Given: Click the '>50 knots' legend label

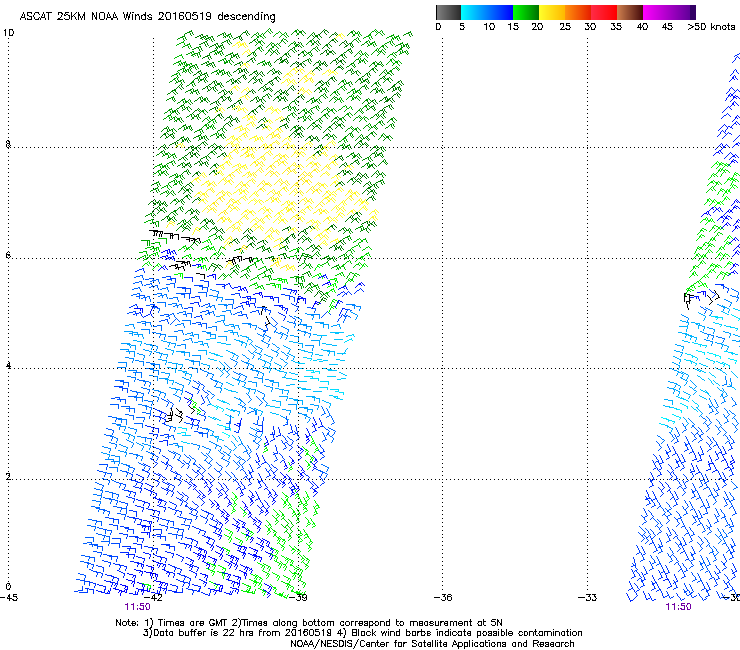Looking at the screenshot, I should tap(711, 27).
